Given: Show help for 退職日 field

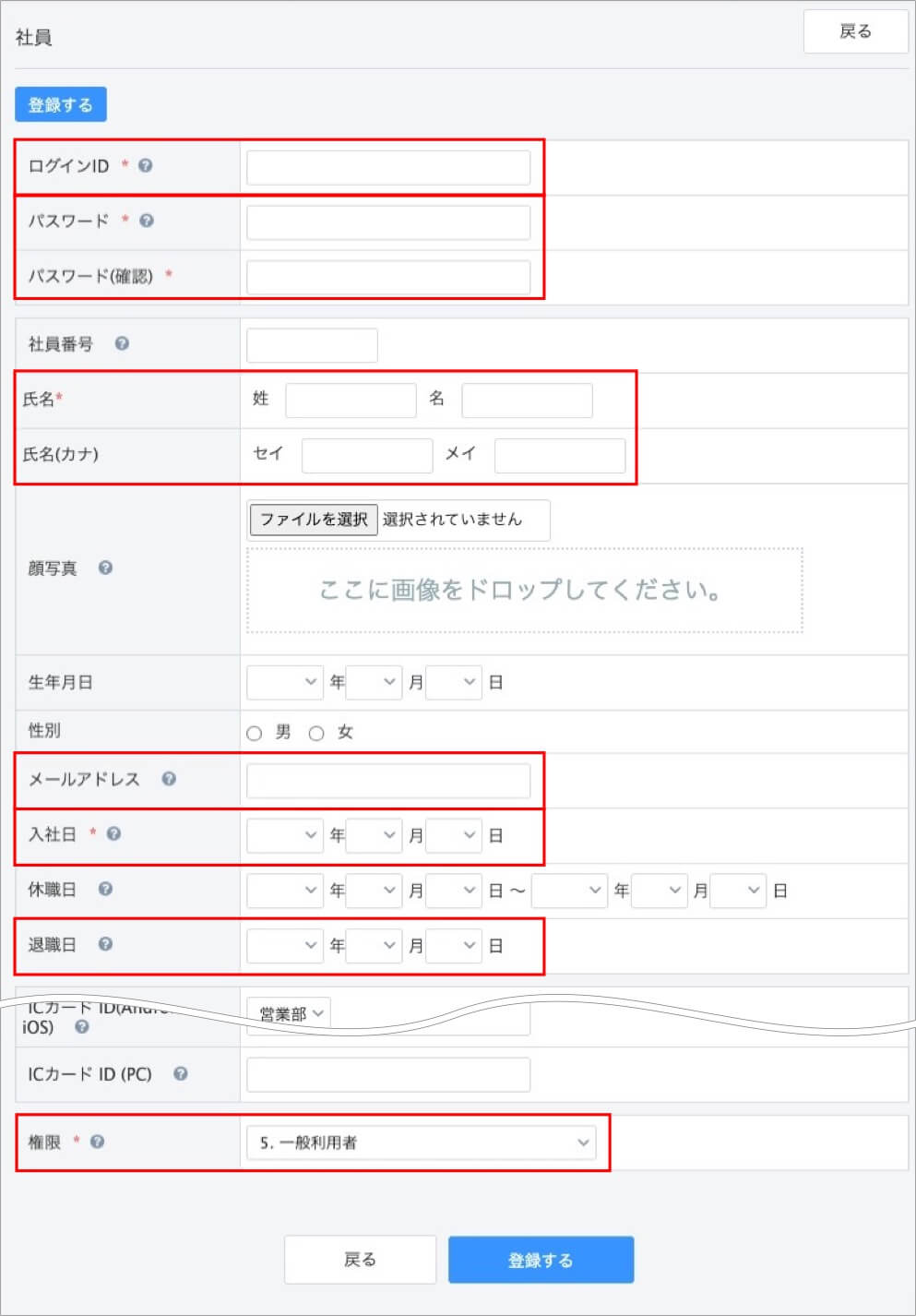Looking at the screenshot, I should pos(105,944).
